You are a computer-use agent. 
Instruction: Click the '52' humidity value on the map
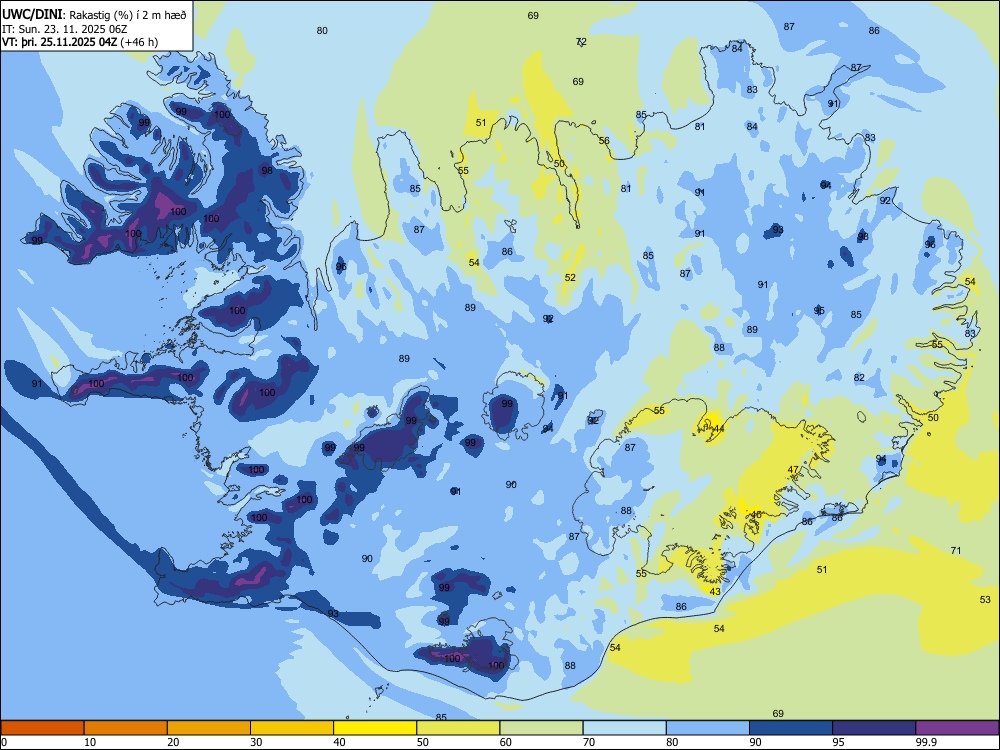point(570,277)
